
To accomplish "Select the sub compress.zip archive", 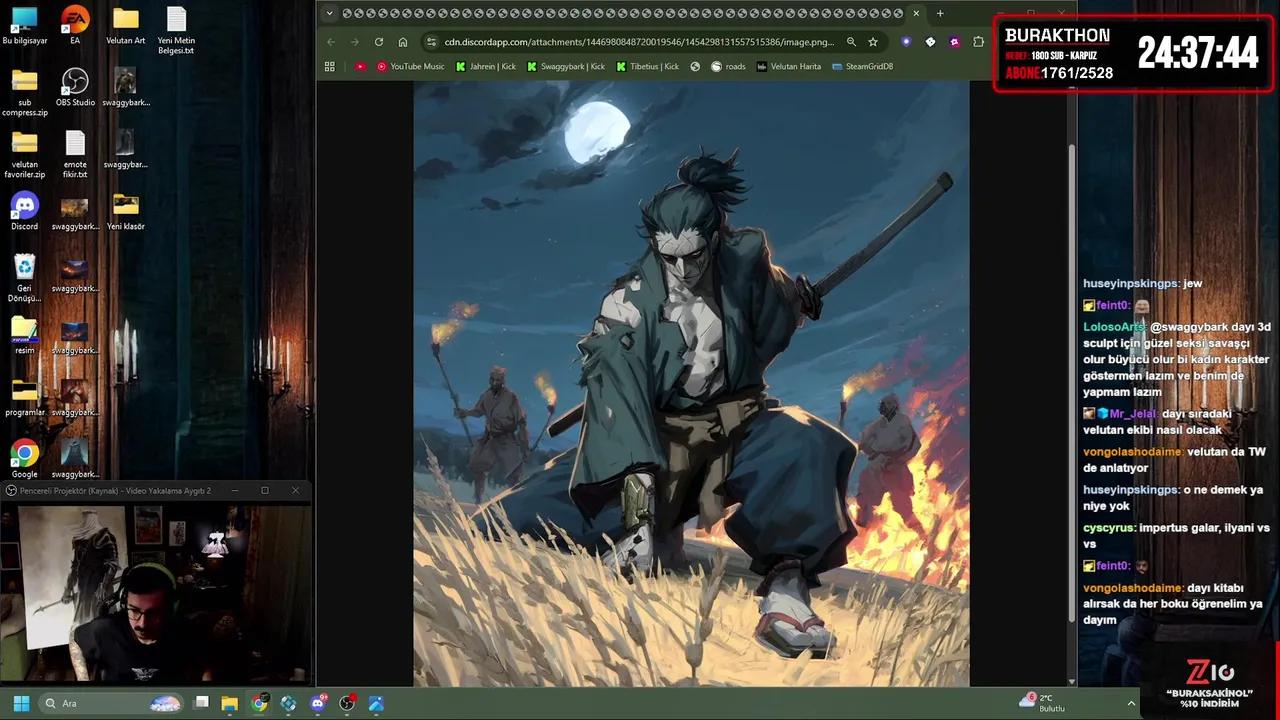I will click(24, 93).
